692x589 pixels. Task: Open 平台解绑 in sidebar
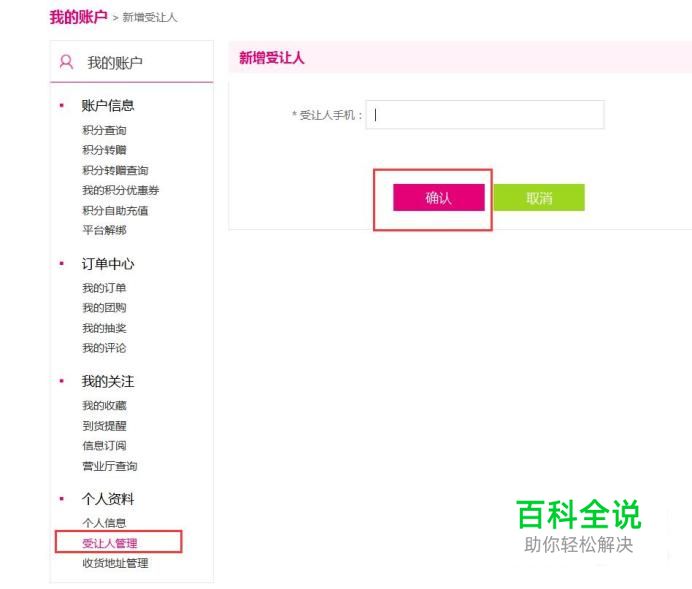click(x=104, y=230)
